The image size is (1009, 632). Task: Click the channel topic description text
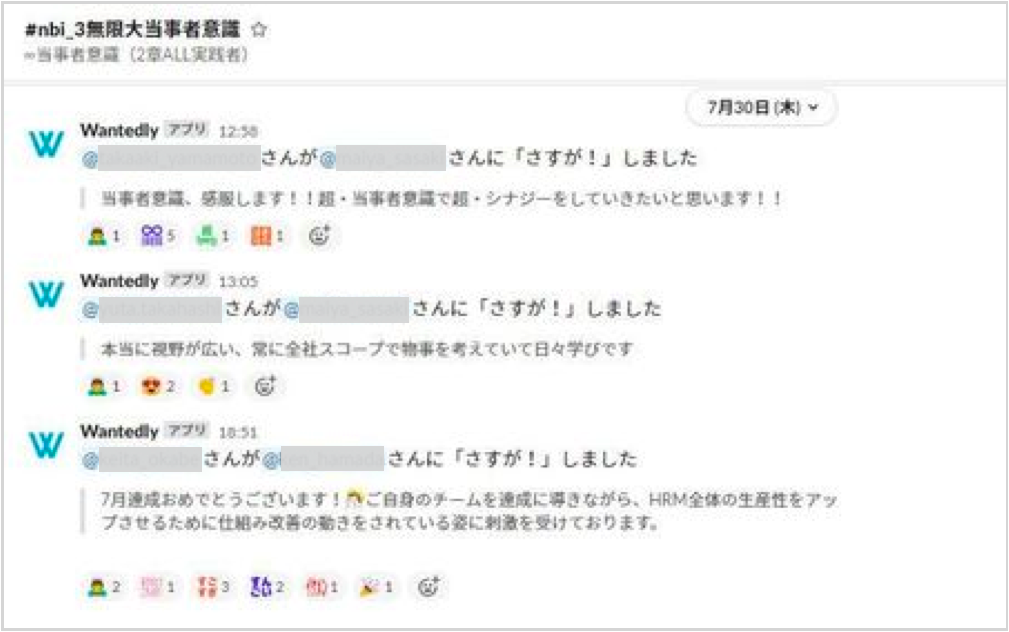click(x=136, y=55)
